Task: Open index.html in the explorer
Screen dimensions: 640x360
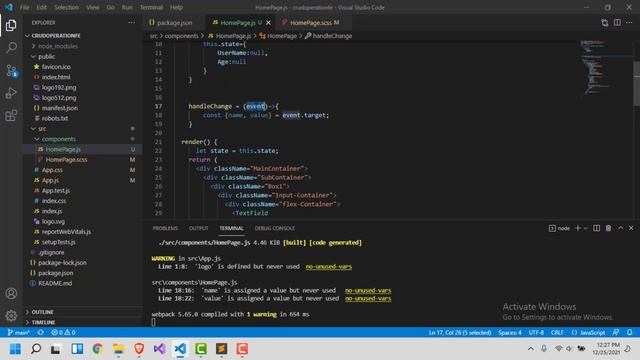Action: click(x=56, y=77)
